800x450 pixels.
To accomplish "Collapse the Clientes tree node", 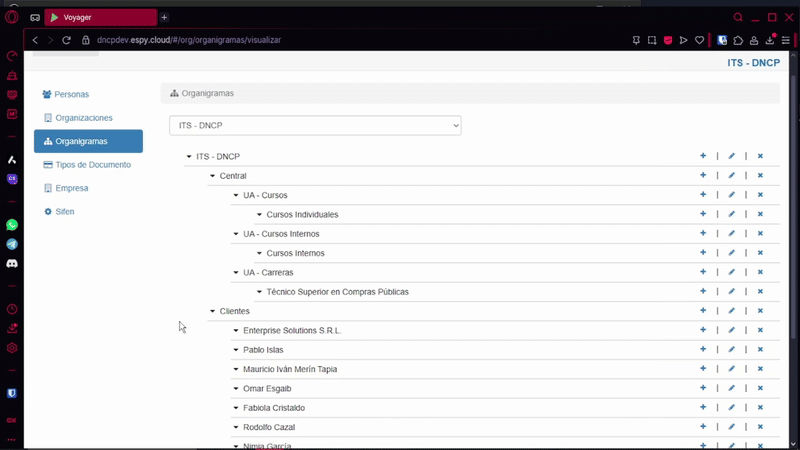I will coord(213,312).
